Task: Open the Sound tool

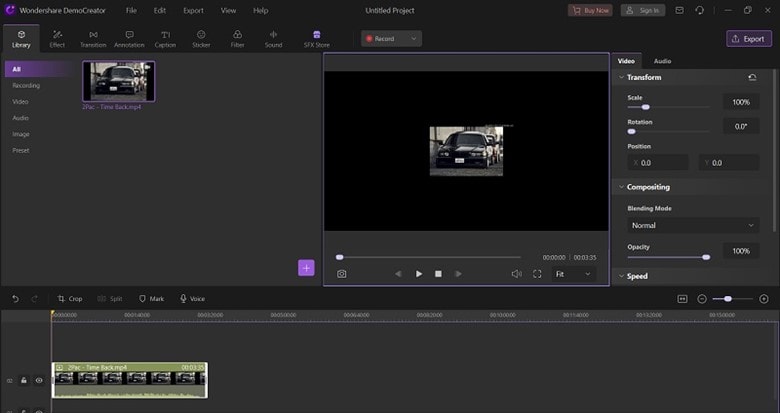Action: (273, 39)
